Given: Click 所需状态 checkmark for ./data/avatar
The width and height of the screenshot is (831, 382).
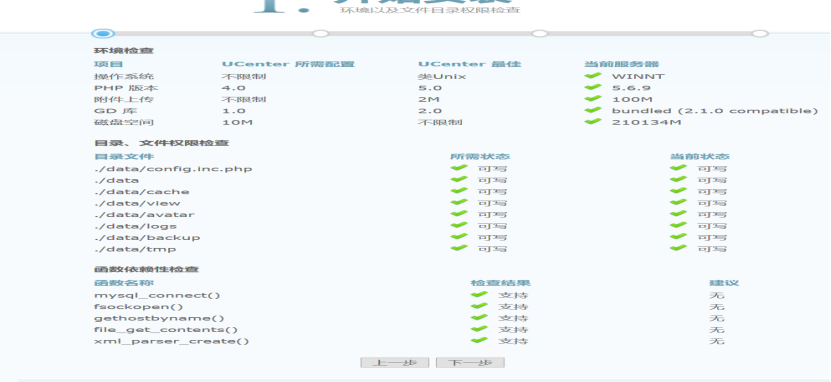Looking at the screenshot, I should (459, 214).
